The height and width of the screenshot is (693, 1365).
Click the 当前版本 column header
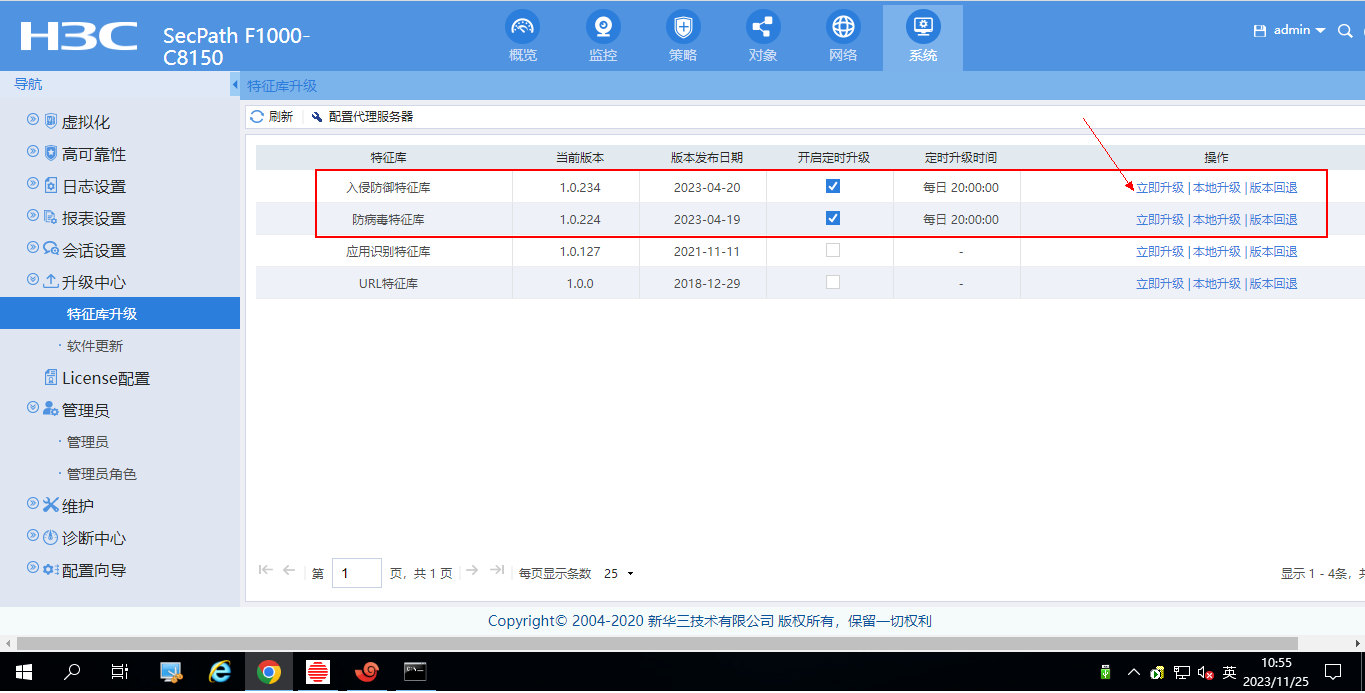click(x=580, y=157)
